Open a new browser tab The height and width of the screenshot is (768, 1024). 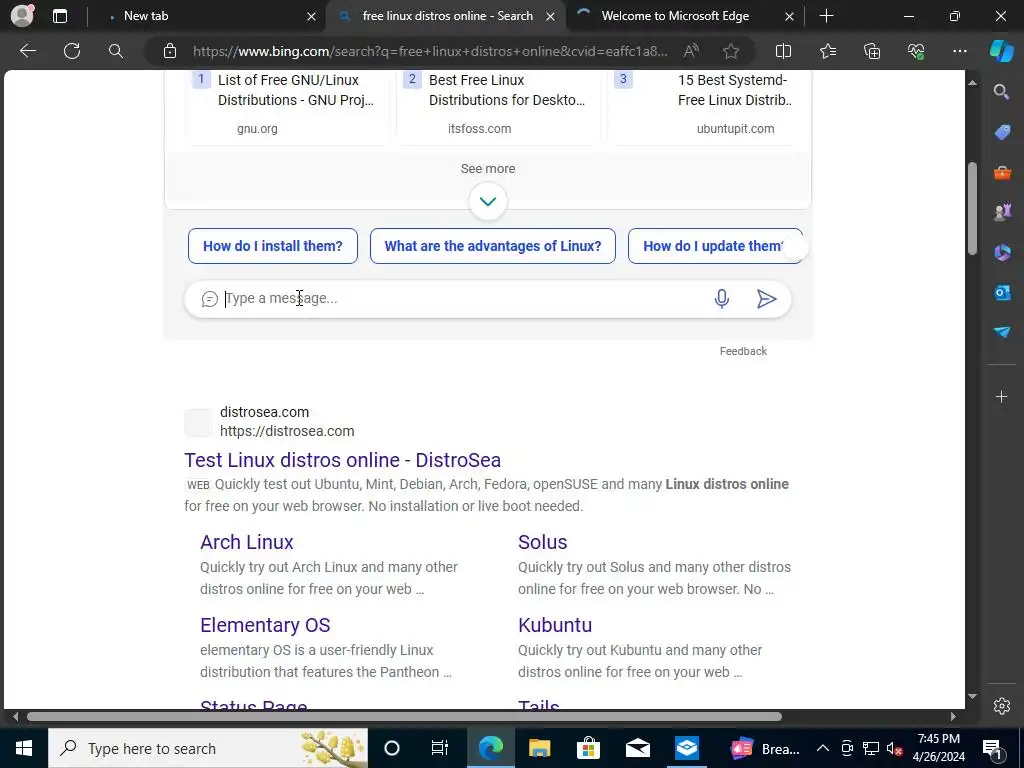[826, 16]
